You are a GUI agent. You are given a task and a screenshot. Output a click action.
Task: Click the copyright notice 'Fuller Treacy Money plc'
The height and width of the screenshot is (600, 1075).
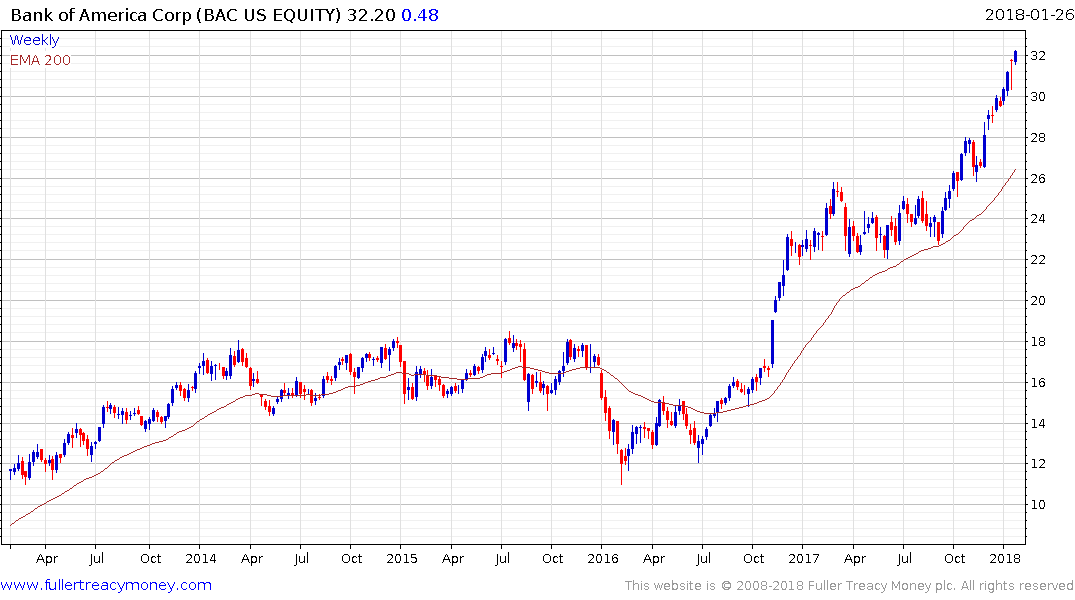pyautogui.click(x=882, y=586)
